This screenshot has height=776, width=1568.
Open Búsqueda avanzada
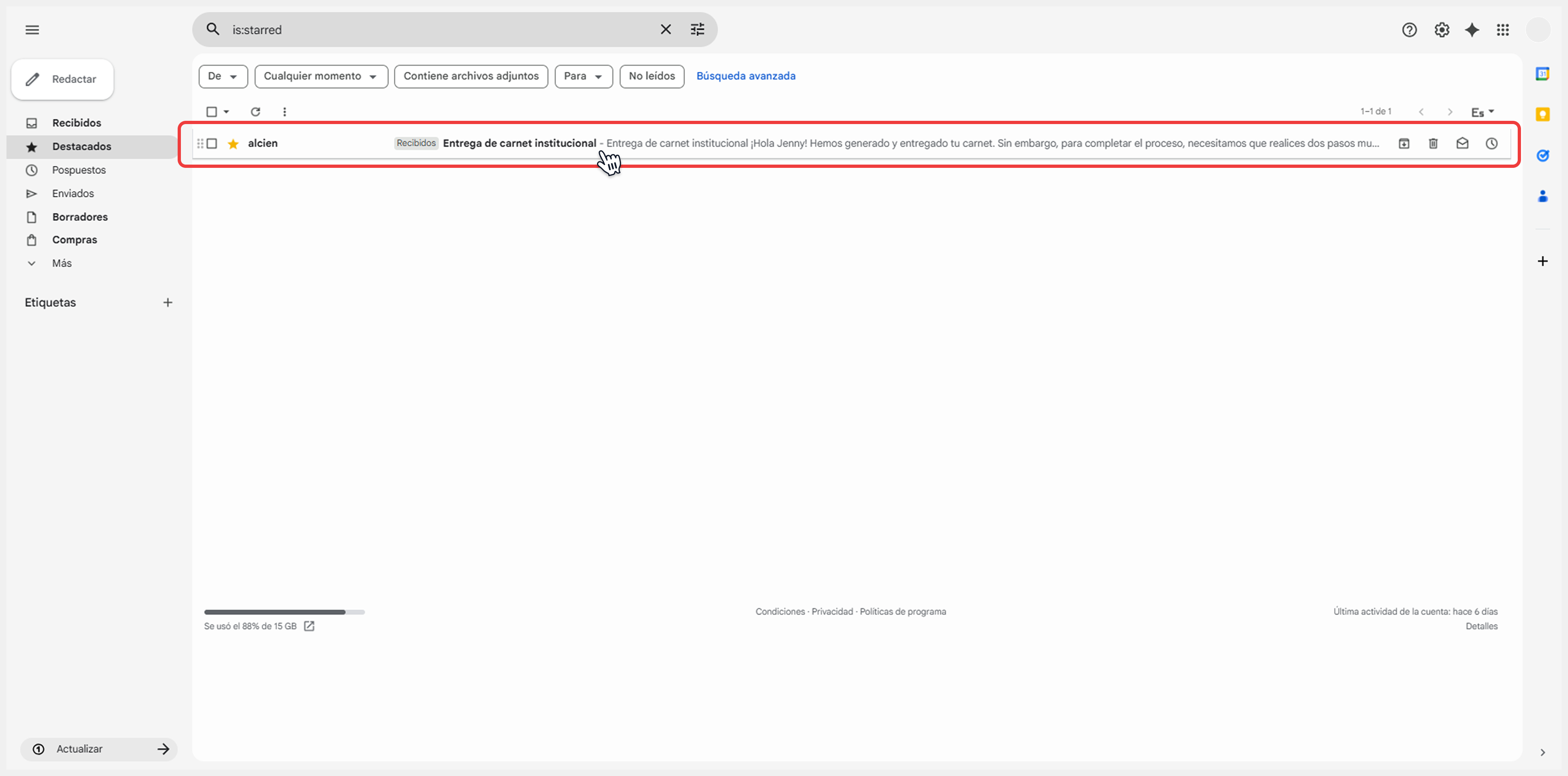(x=745, y=75)
